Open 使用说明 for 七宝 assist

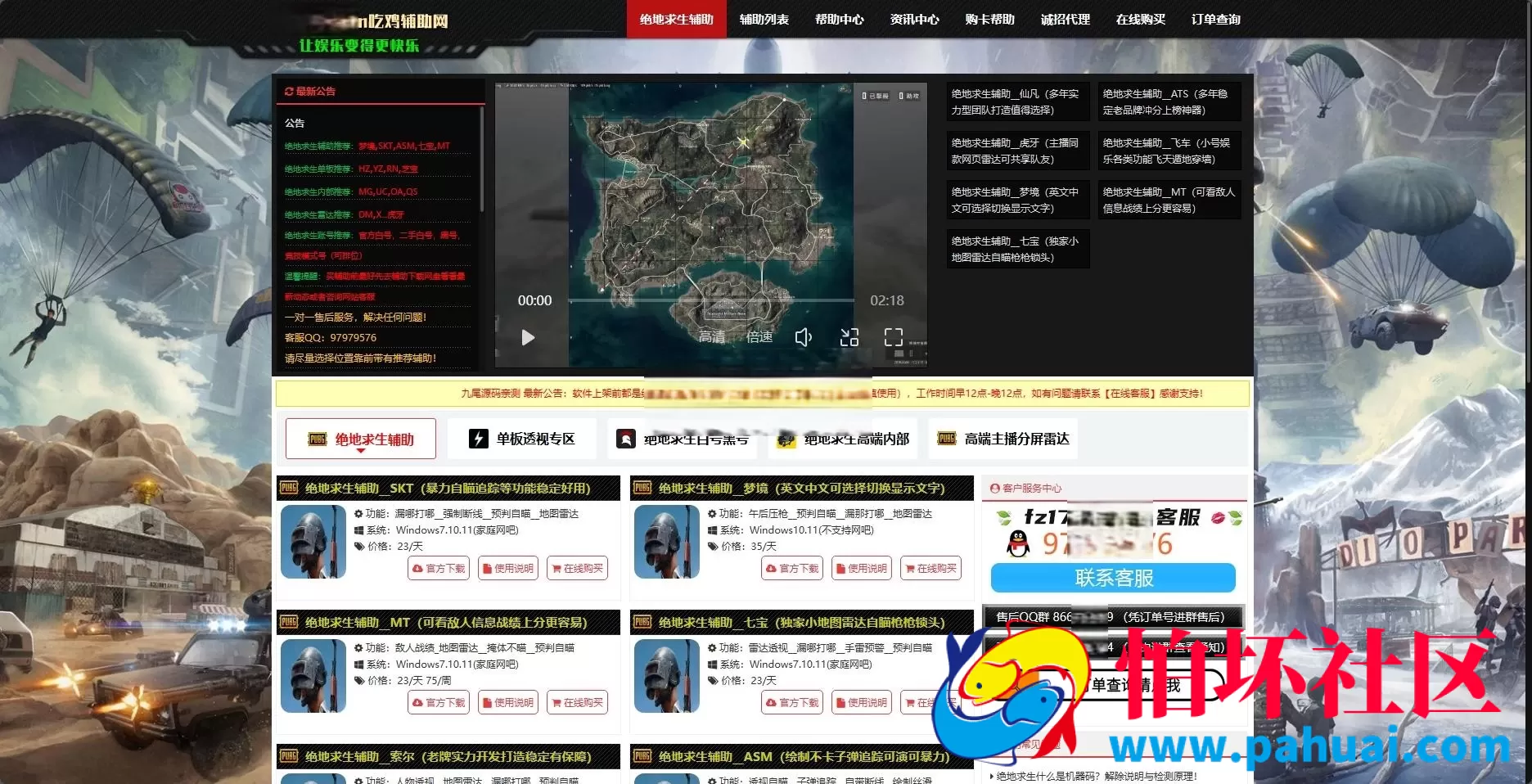861,702
